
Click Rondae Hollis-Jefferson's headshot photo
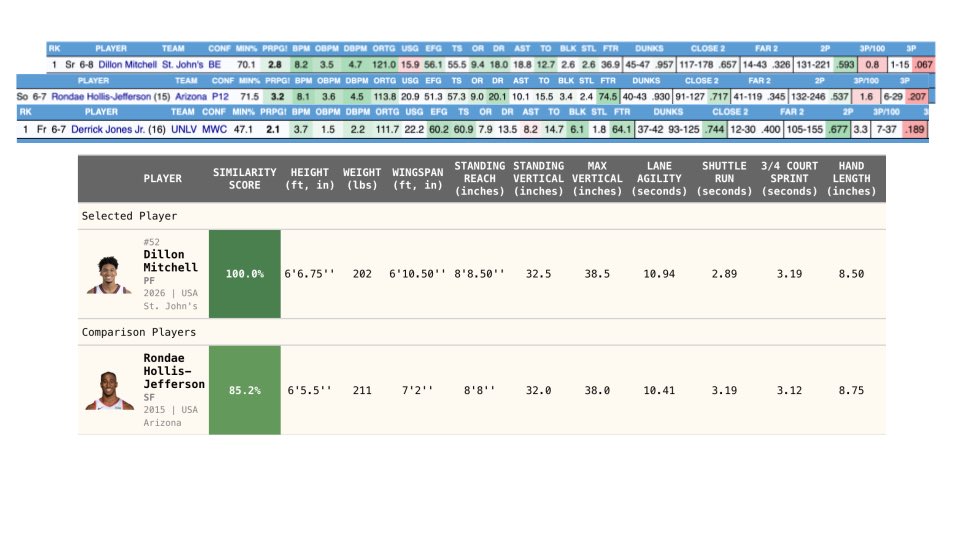point(109,391)
